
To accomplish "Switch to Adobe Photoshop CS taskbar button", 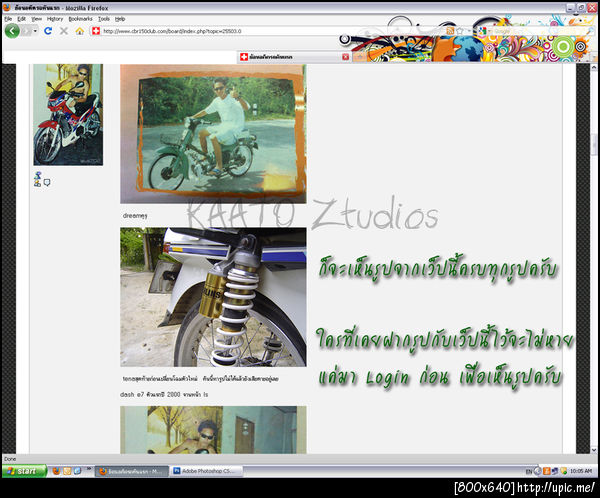I will click(x=207, y=471).
